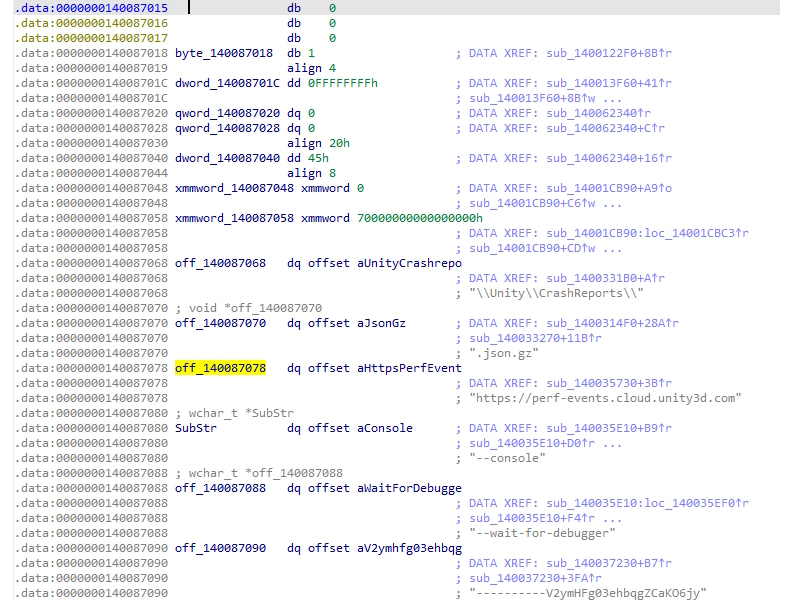
Task: Click label byte_140087018
Action: click(x=223, y=53)
